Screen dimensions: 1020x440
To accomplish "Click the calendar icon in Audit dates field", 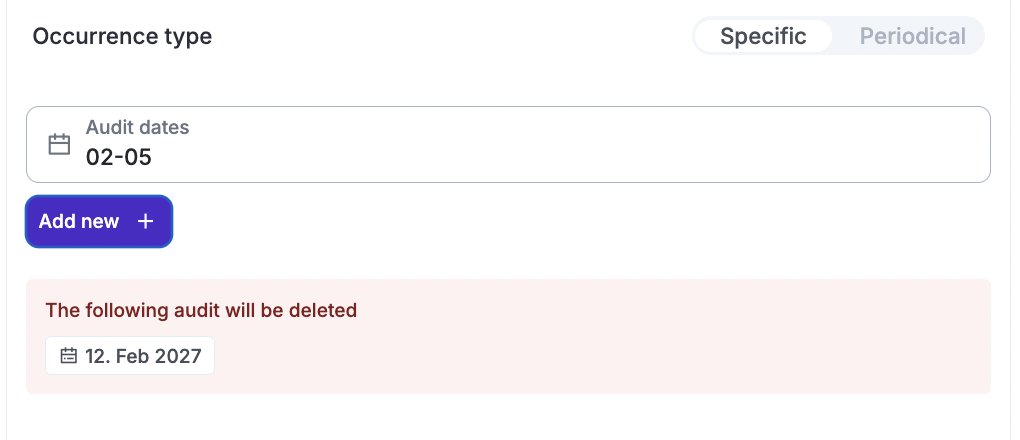I will click(x=60, y=145).
